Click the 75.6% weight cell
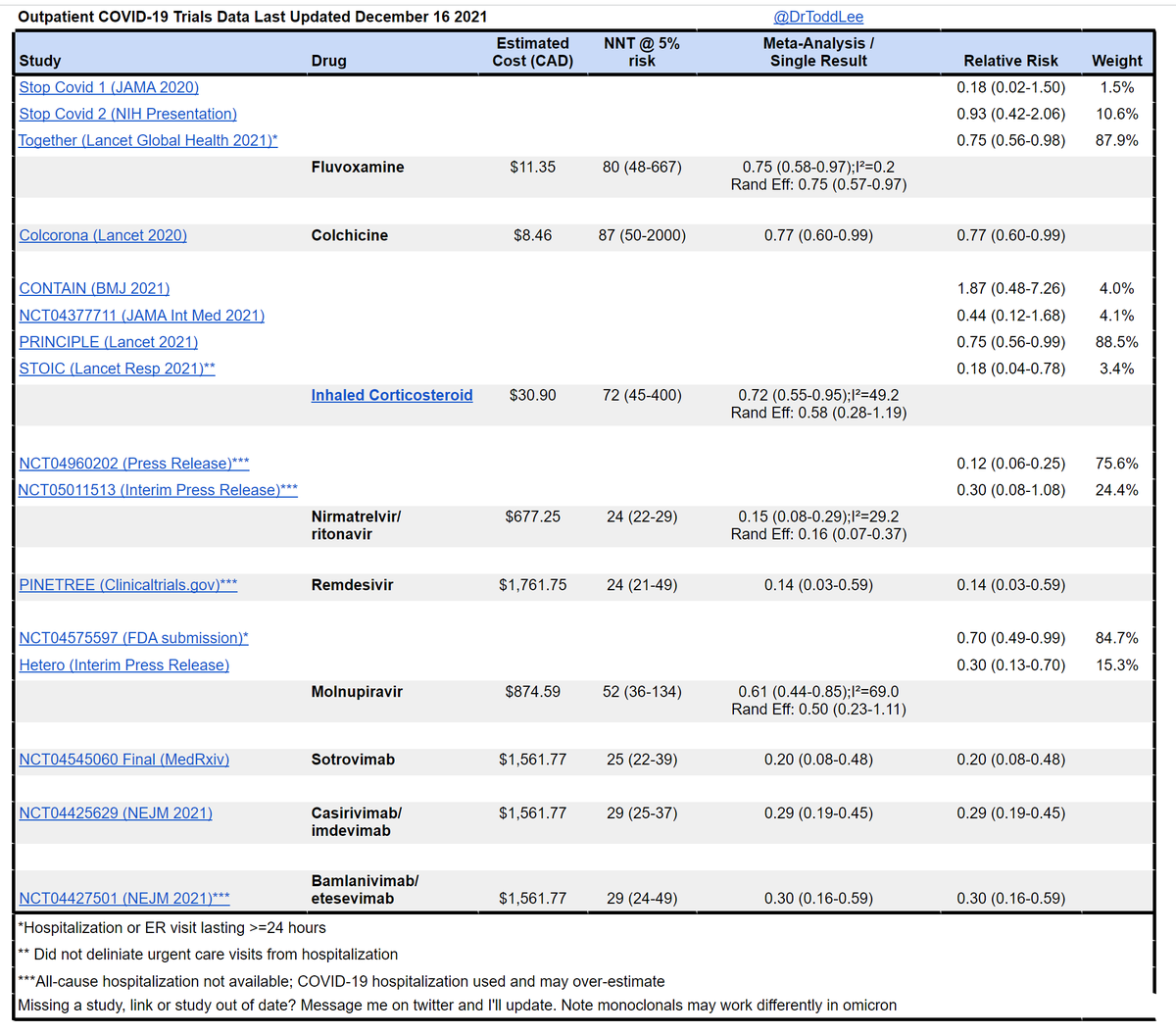Viewport: 1176px width, 1033px height. click(1117, 464)
